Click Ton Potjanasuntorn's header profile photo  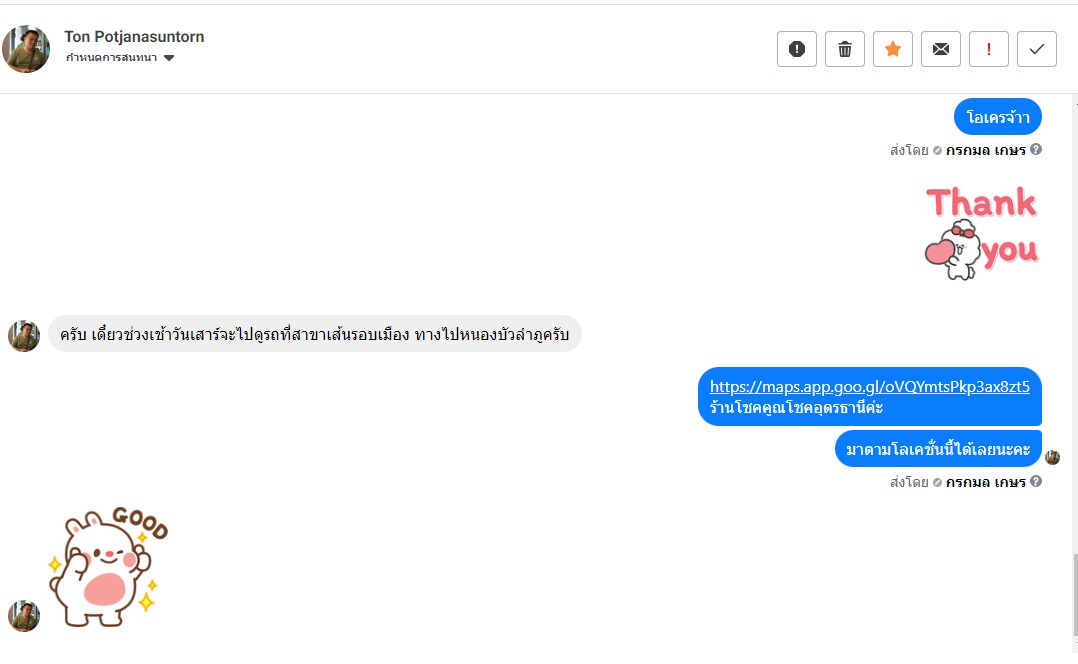[x=26, y=48]
